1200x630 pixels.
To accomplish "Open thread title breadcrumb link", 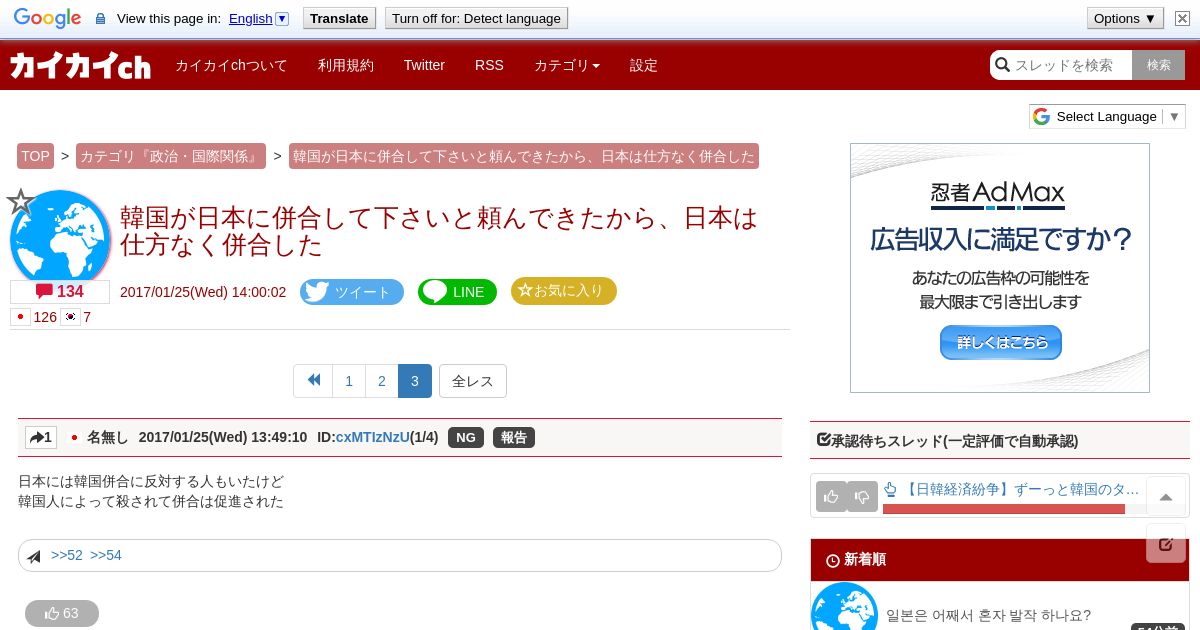I will 524,156.
